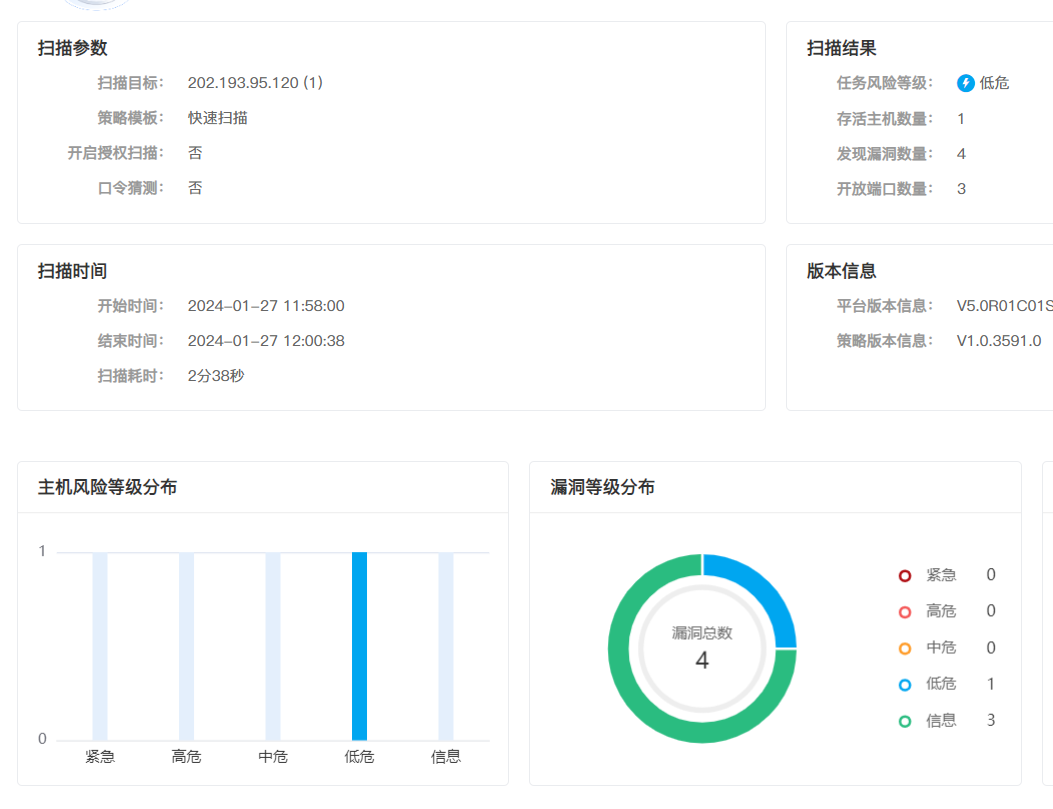Click the 主机风险等级分布 panel title
1053x809 pixels.
pyautogui.click(x=107, y=487)
